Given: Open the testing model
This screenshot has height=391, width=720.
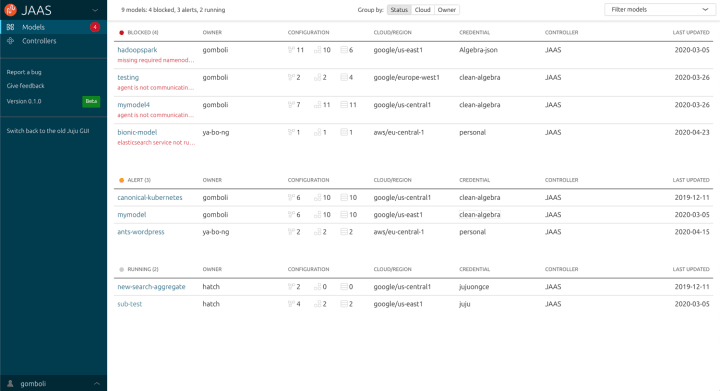Looking at the screenshot, I should (x=128, y=77).
